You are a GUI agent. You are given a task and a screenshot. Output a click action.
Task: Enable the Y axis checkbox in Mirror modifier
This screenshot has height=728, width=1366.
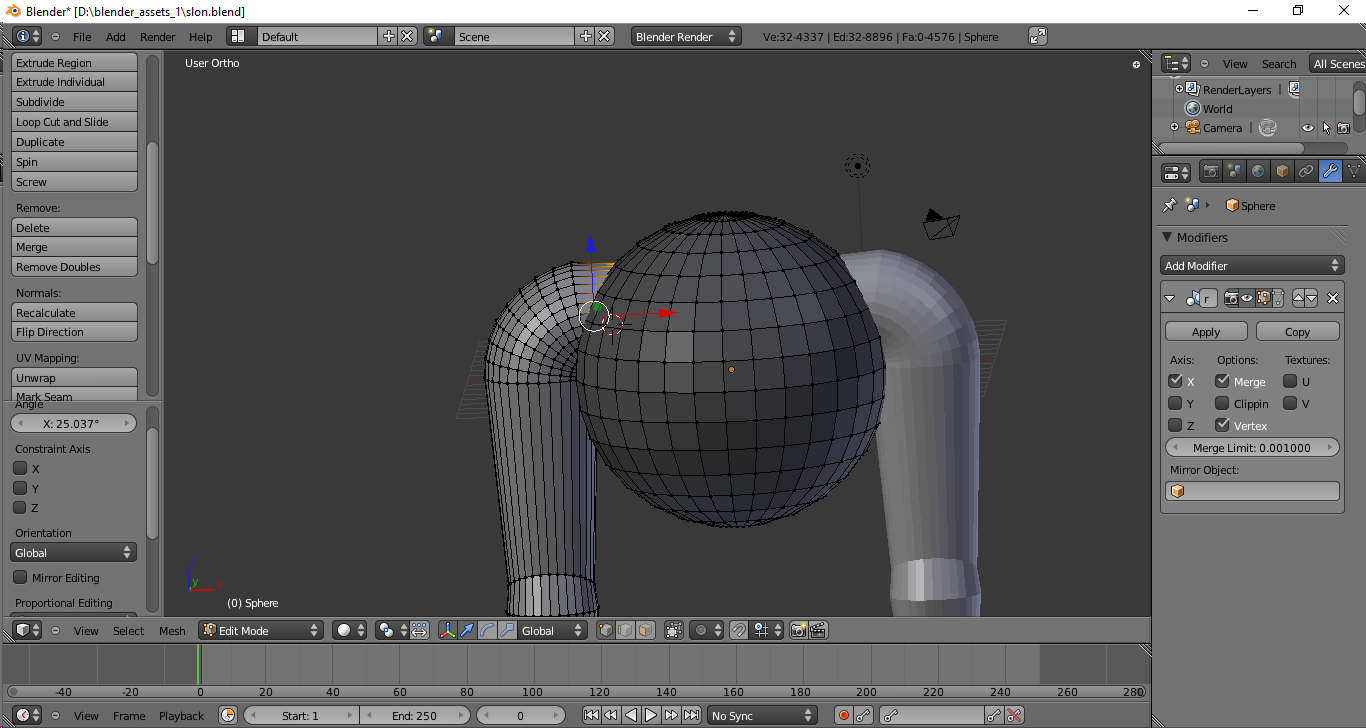(x=1175, y=403)
